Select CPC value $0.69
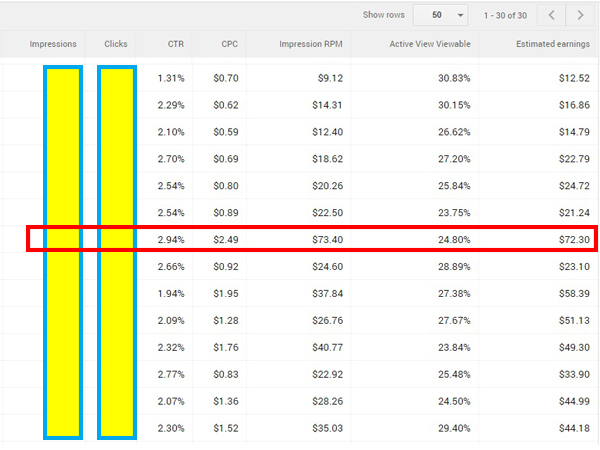This screenshot has width=600, height=450. (x=226, y=159)
